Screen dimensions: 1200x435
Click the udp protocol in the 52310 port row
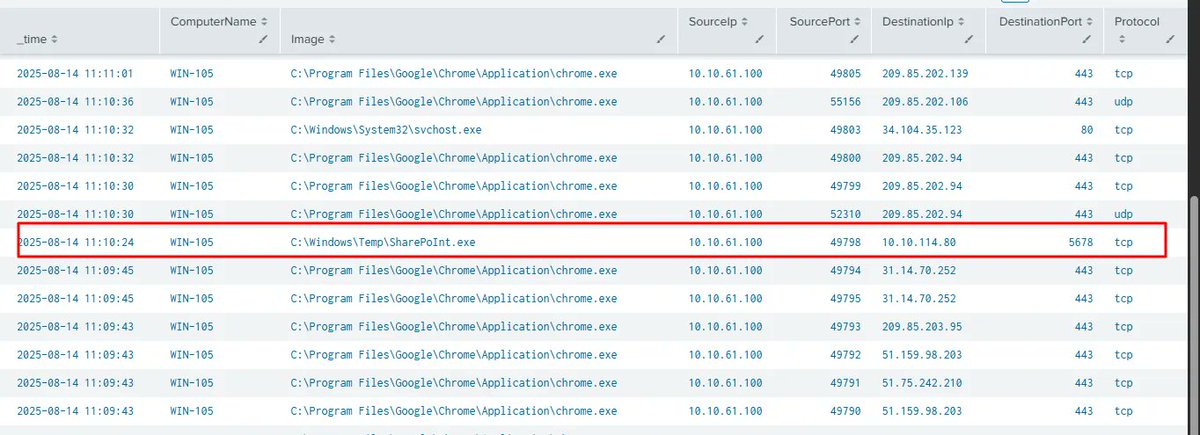click(1125, 214)
